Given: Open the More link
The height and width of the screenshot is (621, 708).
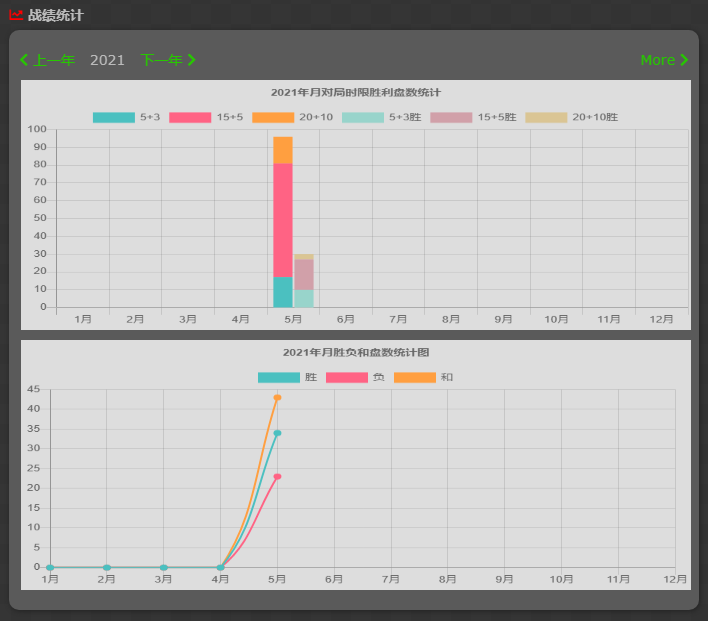Looking at the screenshot, I should (x=657, y=60).
